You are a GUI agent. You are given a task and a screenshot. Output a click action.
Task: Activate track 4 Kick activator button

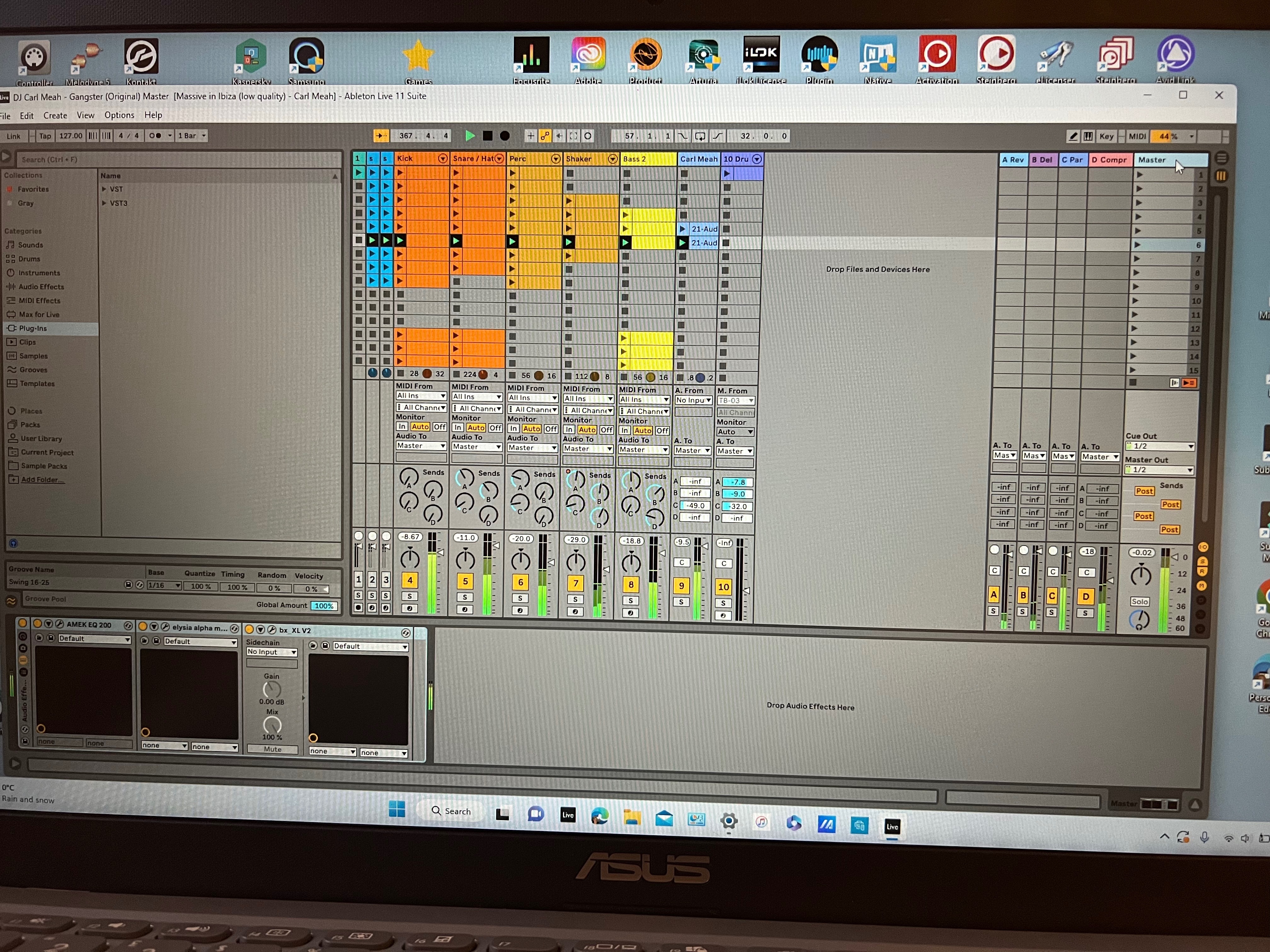point(410,580)
